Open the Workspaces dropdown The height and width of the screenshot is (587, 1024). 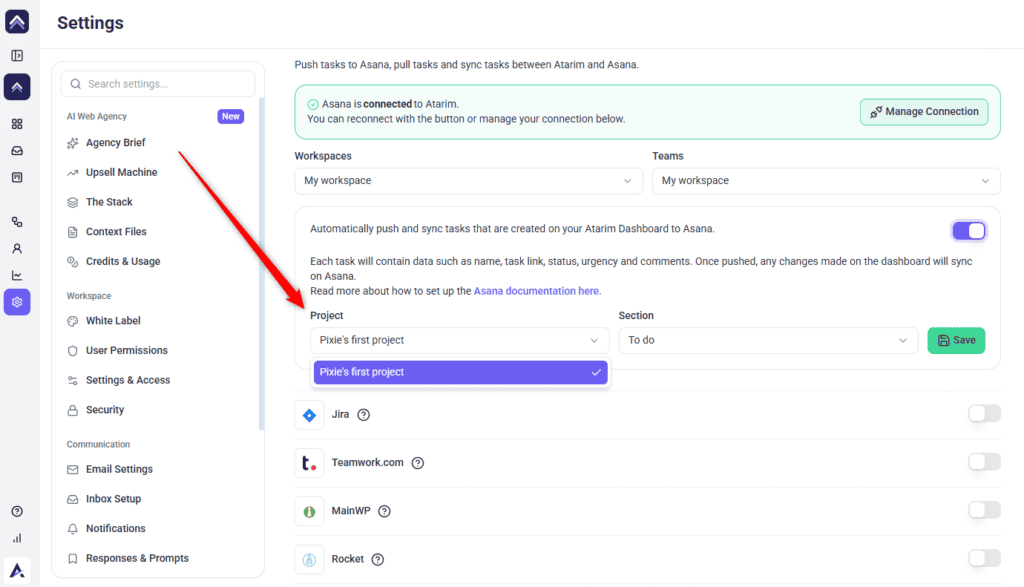coord(468,181)
